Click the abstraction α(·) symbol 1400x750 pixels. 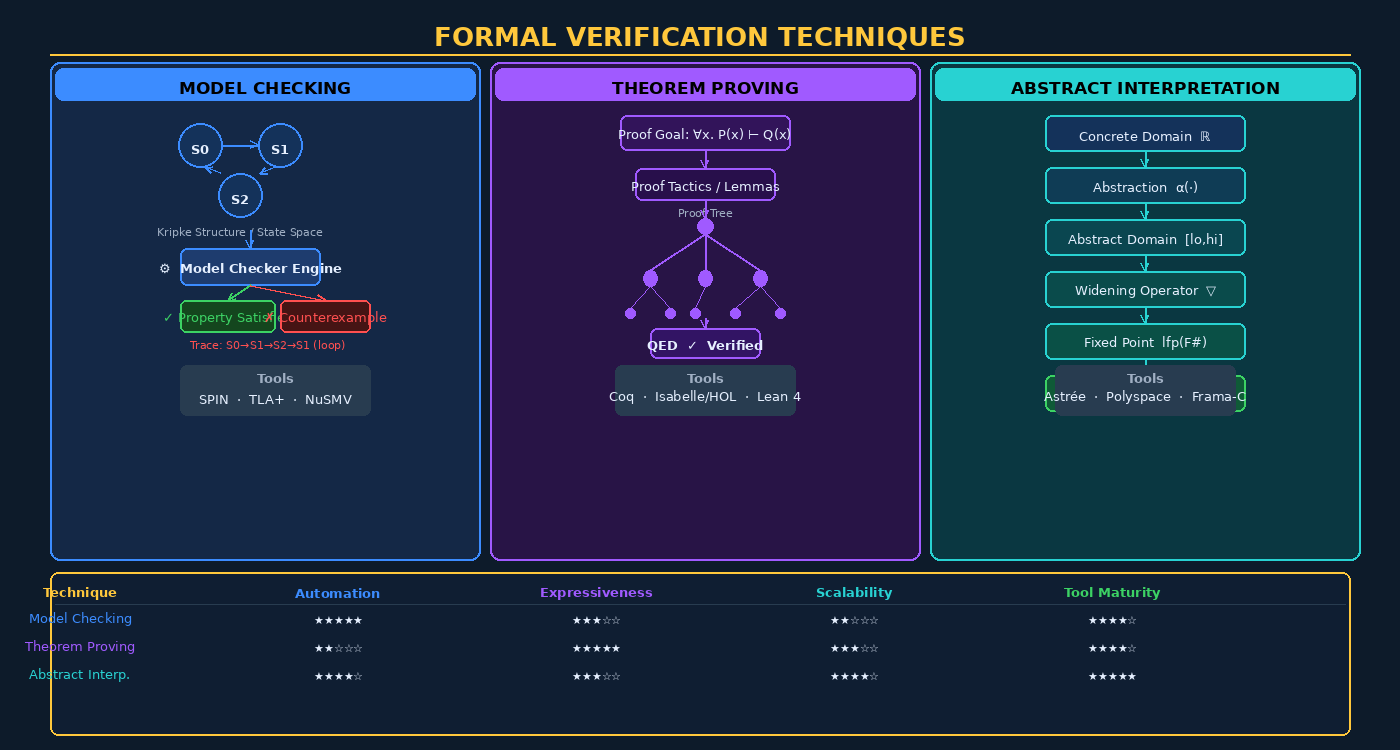pos(1184,185)
